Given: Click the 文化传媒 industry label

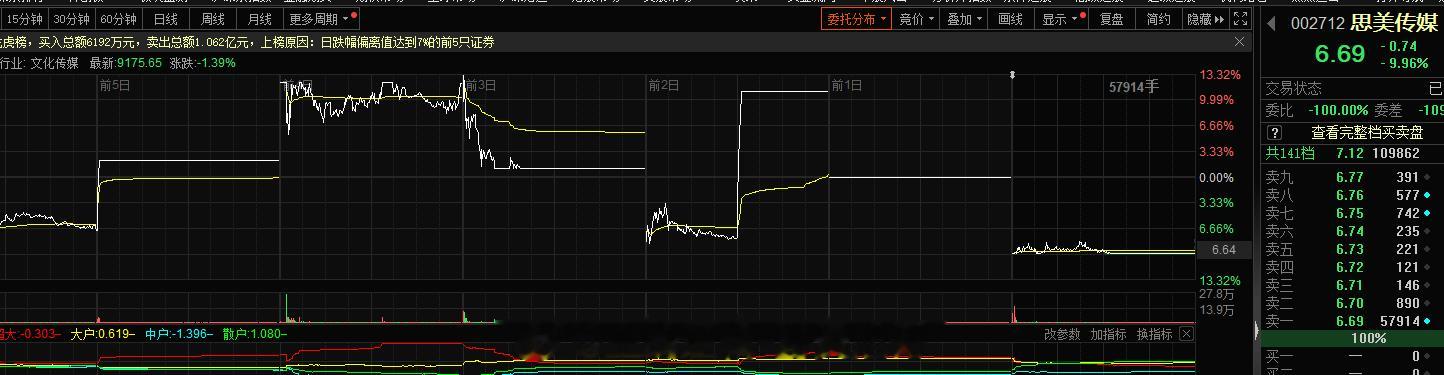Looking at the screenshot, I should [x=54, y=62].
